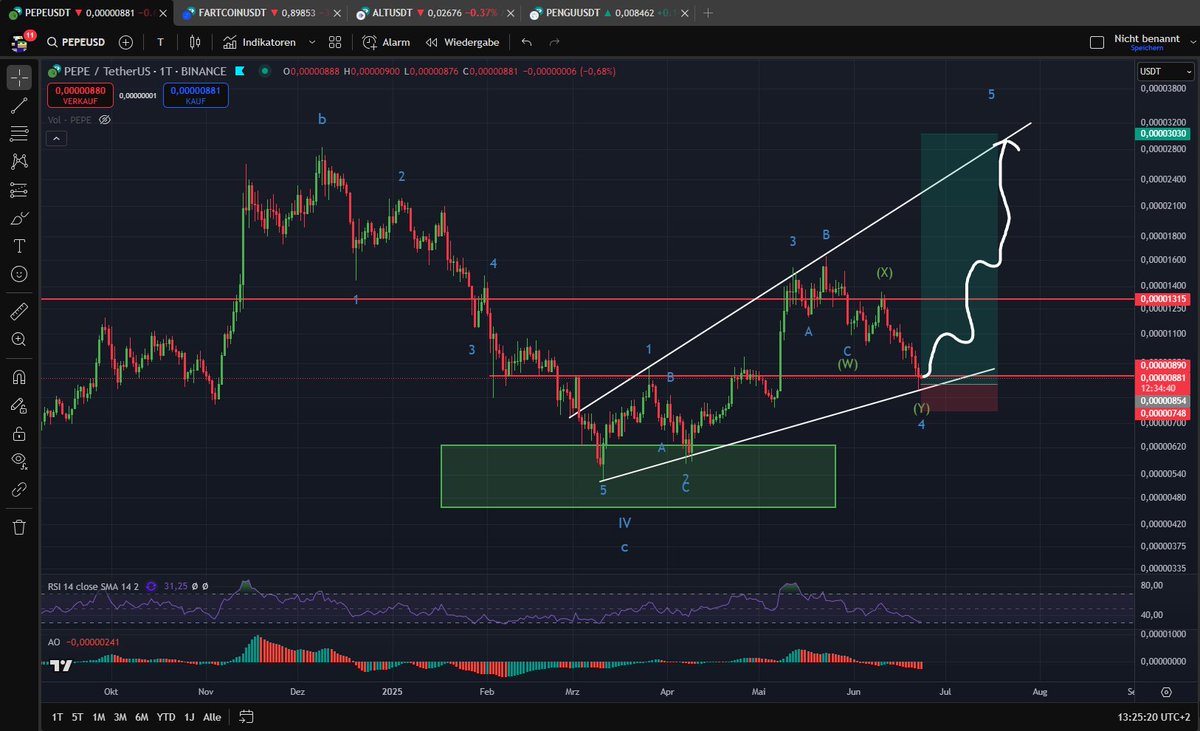Close the PEPEUSDT tab
This screenshot has height=731, width=1200.
(x=164, y=13)
